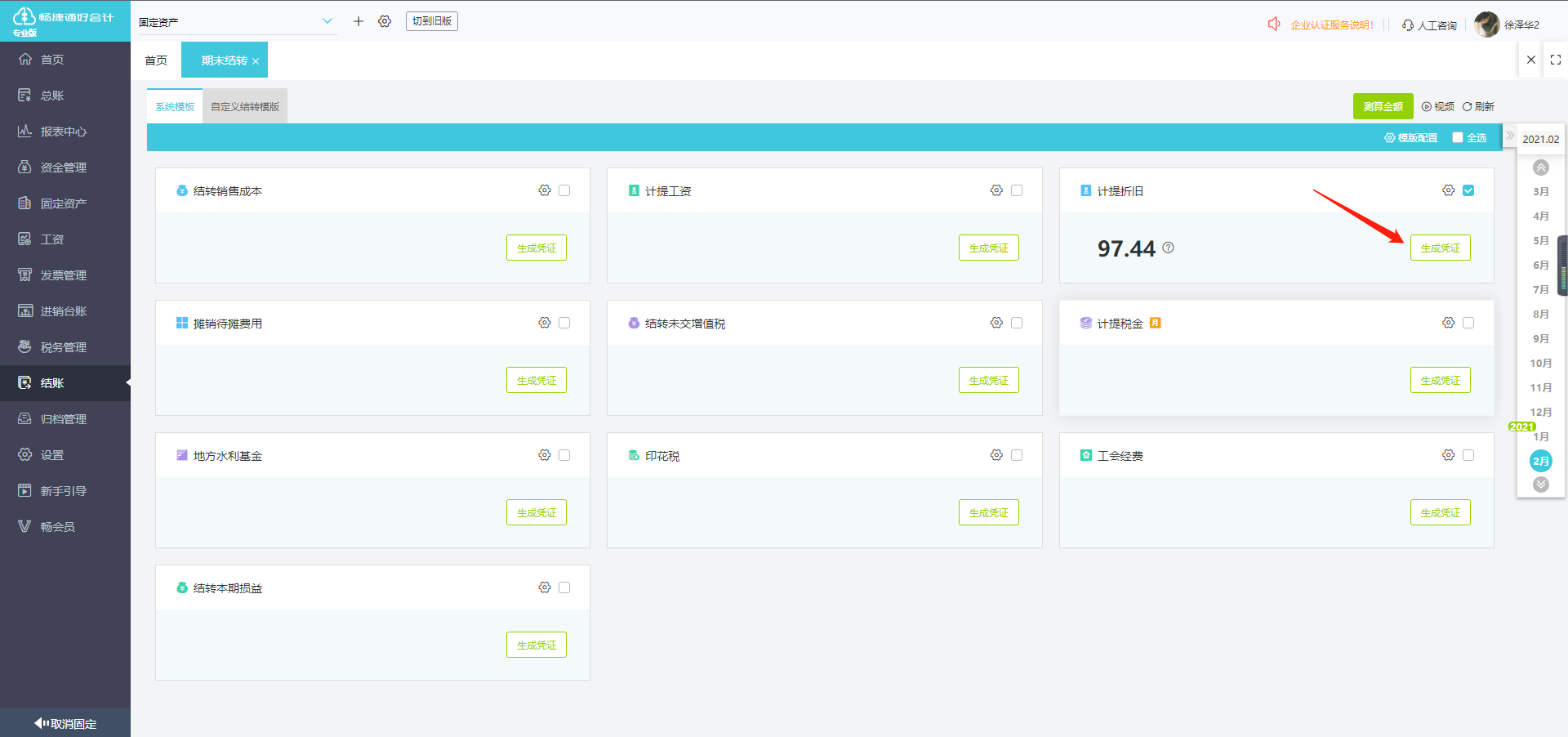Check the 全选 select-all checkbox
The width and height of the screenshot is (1568, 737).
[x=1458, y=138]
